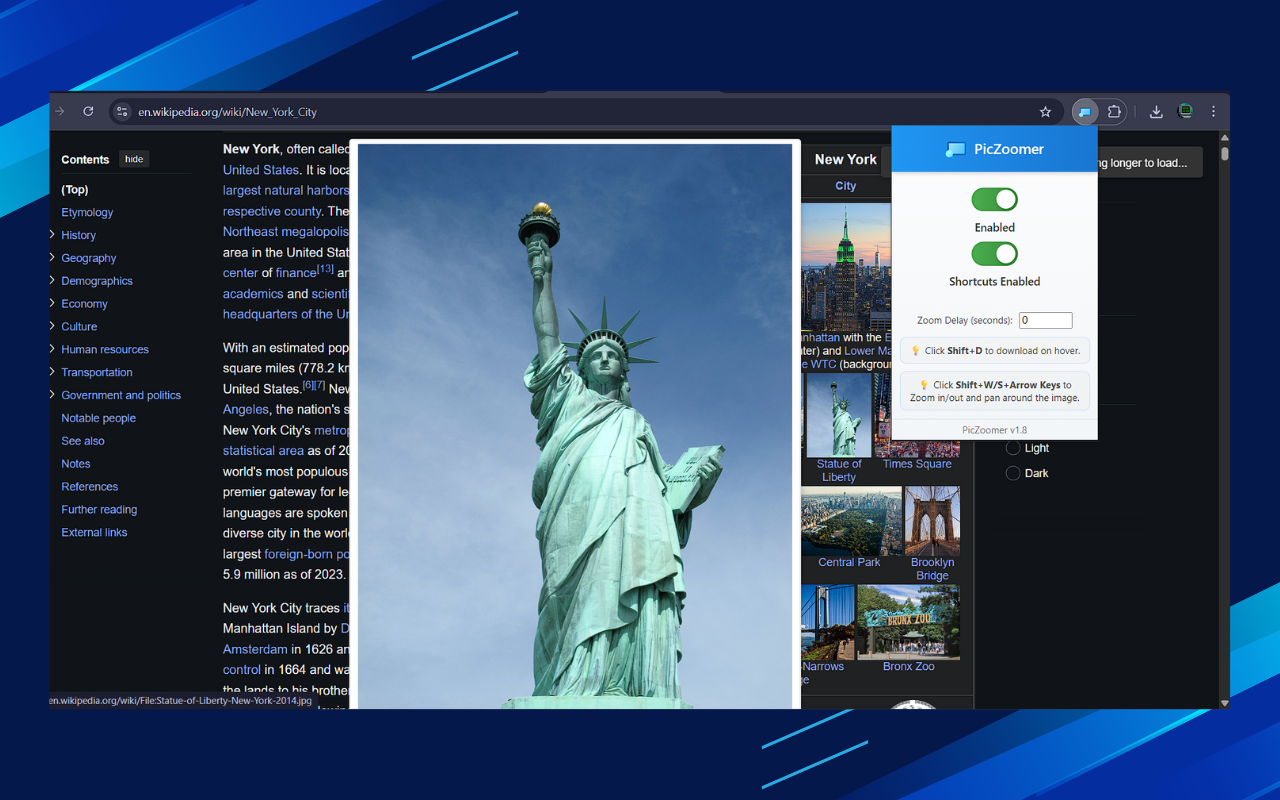Click the site information icon in the address bar
This screenshot has height=800, width=1280.
pyautogui.click(x=121, y=112)
